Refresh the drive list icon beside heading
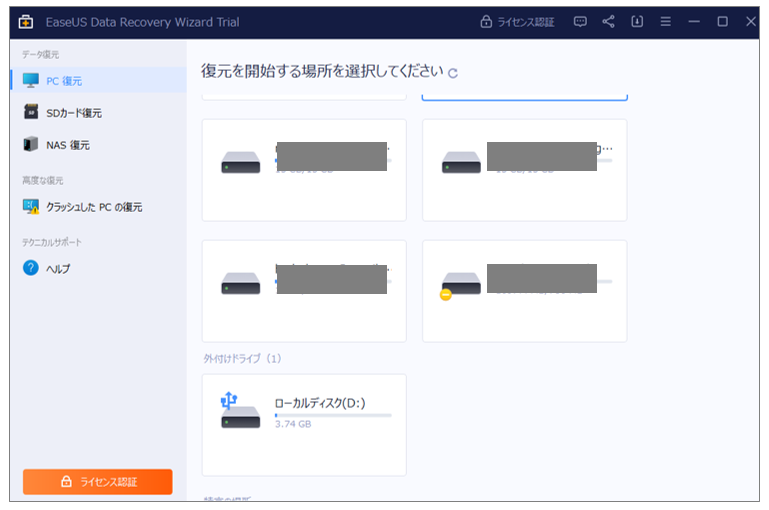 tap(453, 74)
